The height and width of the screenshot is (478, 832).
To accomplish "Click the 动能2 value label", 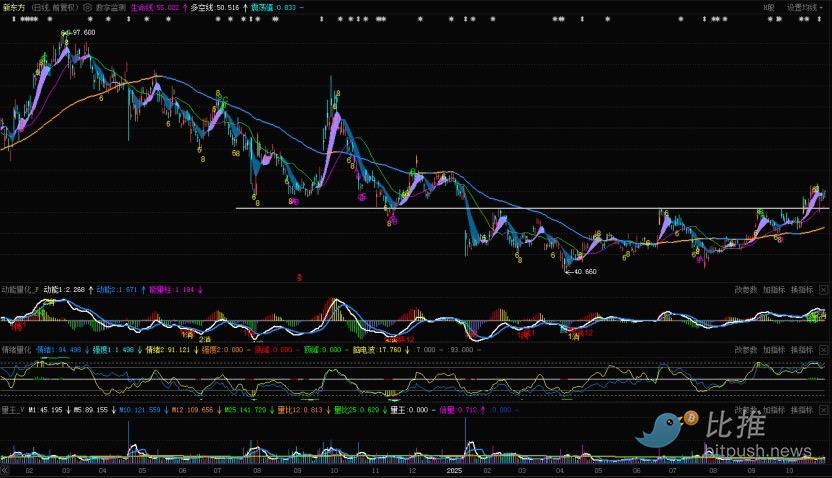I will coord(117,290).
